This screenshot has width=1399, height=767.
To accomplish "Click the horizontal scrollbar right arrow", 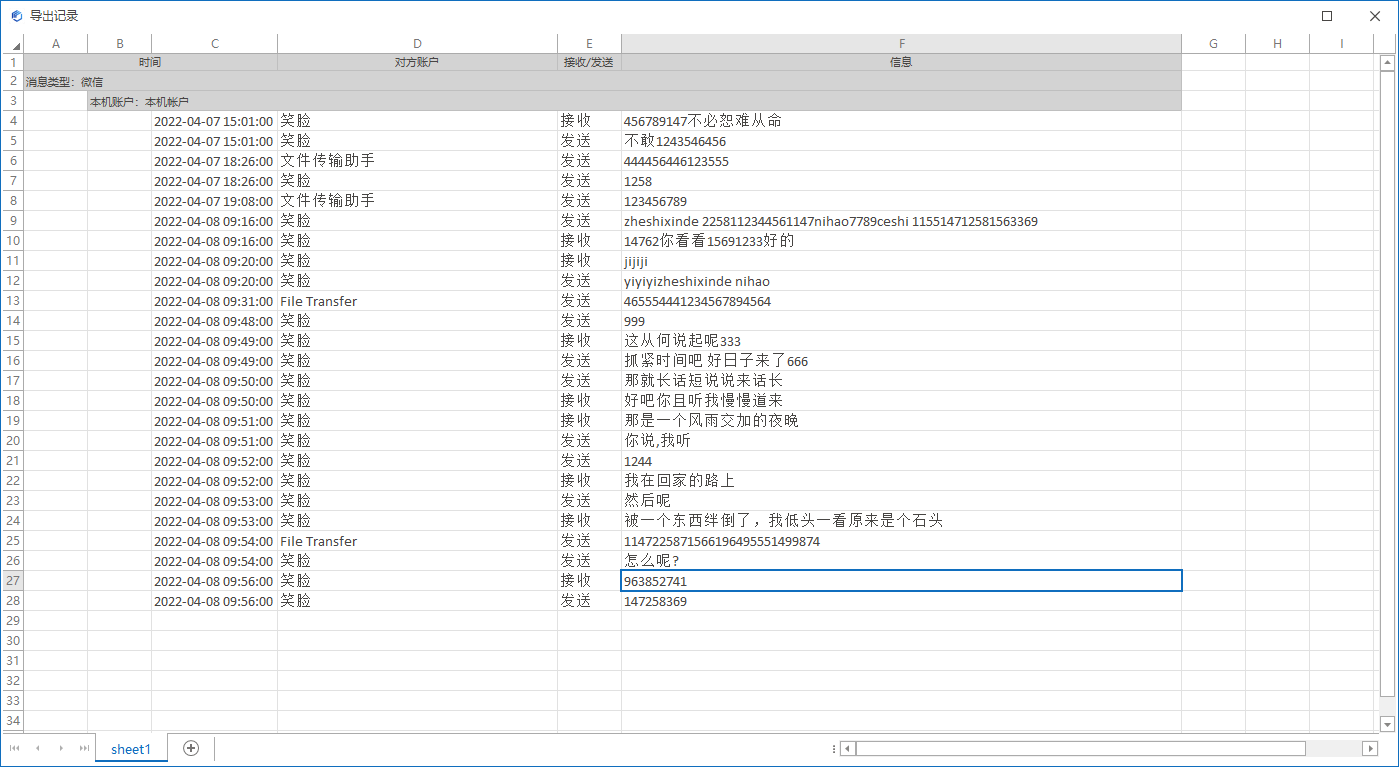I will click(1371, 748).
